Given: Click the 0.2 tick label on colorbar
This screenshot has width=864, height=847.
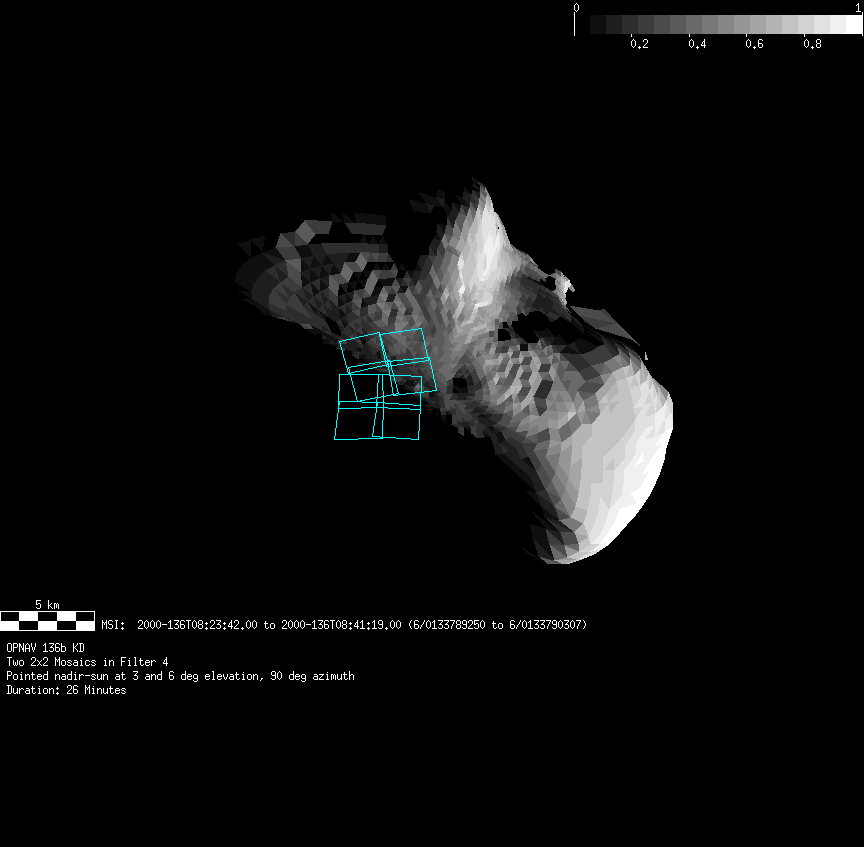Looking at the screenshot, I should tap(639, 44).
